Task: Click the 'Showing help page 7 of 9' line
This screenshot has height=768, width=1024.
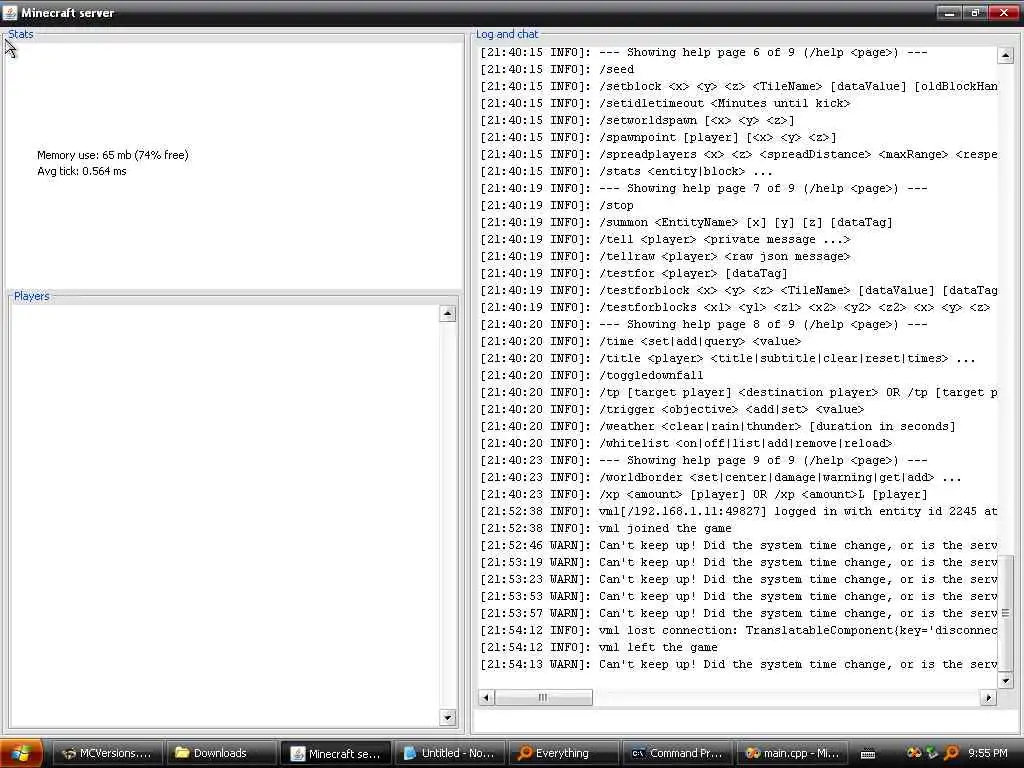Action: 703,188
